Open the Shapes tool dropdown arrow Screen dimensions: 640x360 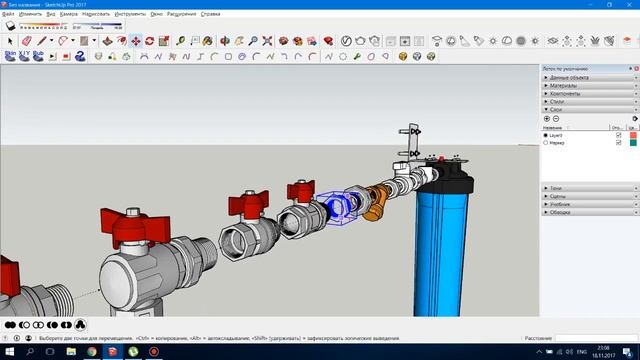94,41
